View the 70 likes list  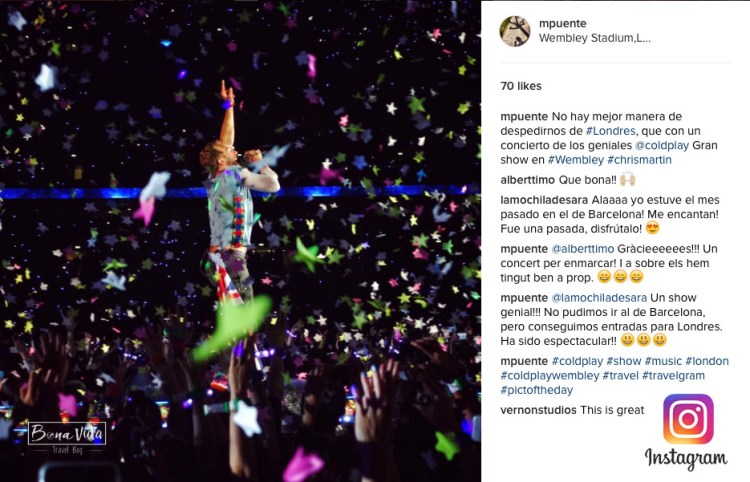pos(520,87)
